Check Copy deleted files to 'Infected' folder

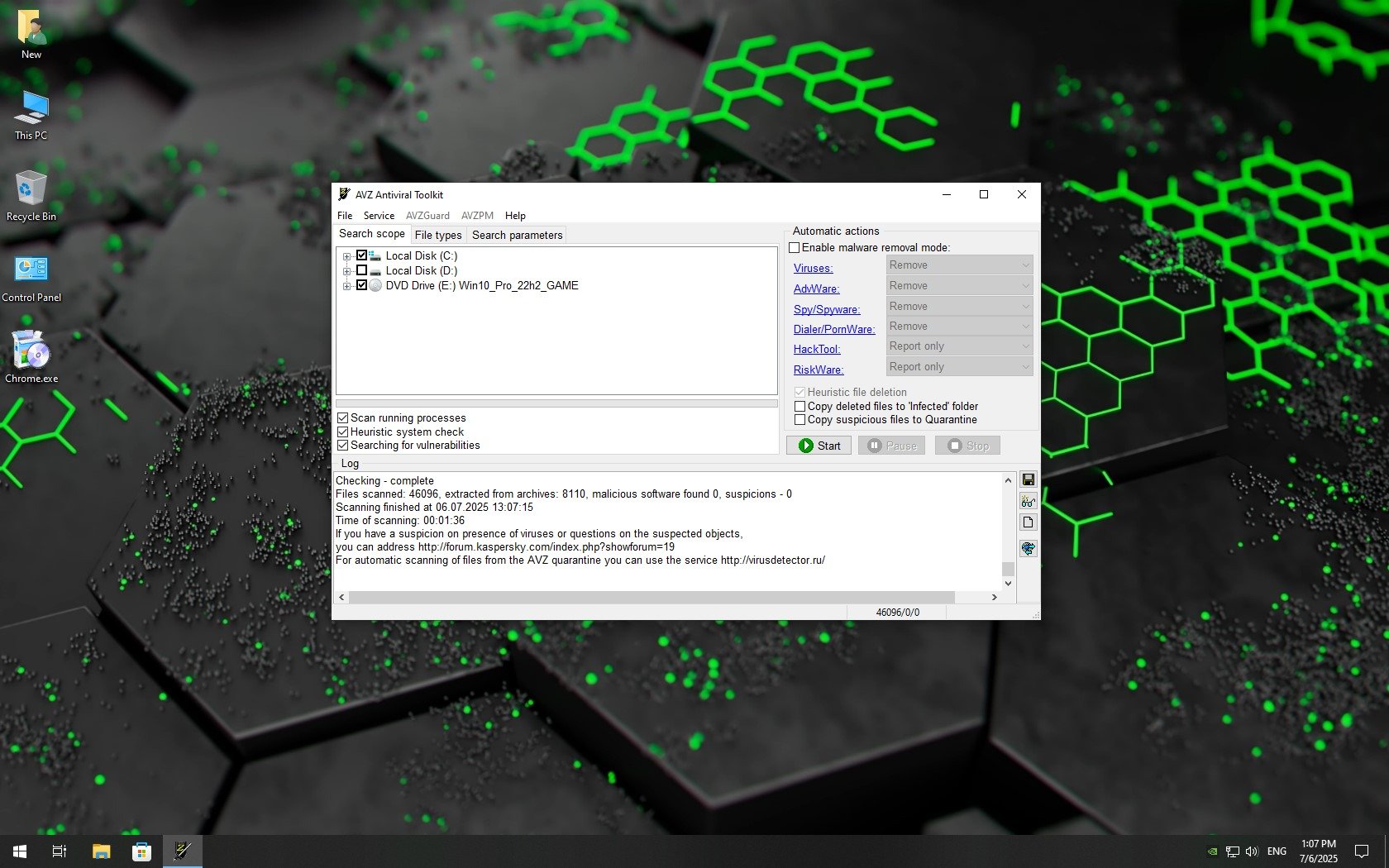(x=800, y=406)
